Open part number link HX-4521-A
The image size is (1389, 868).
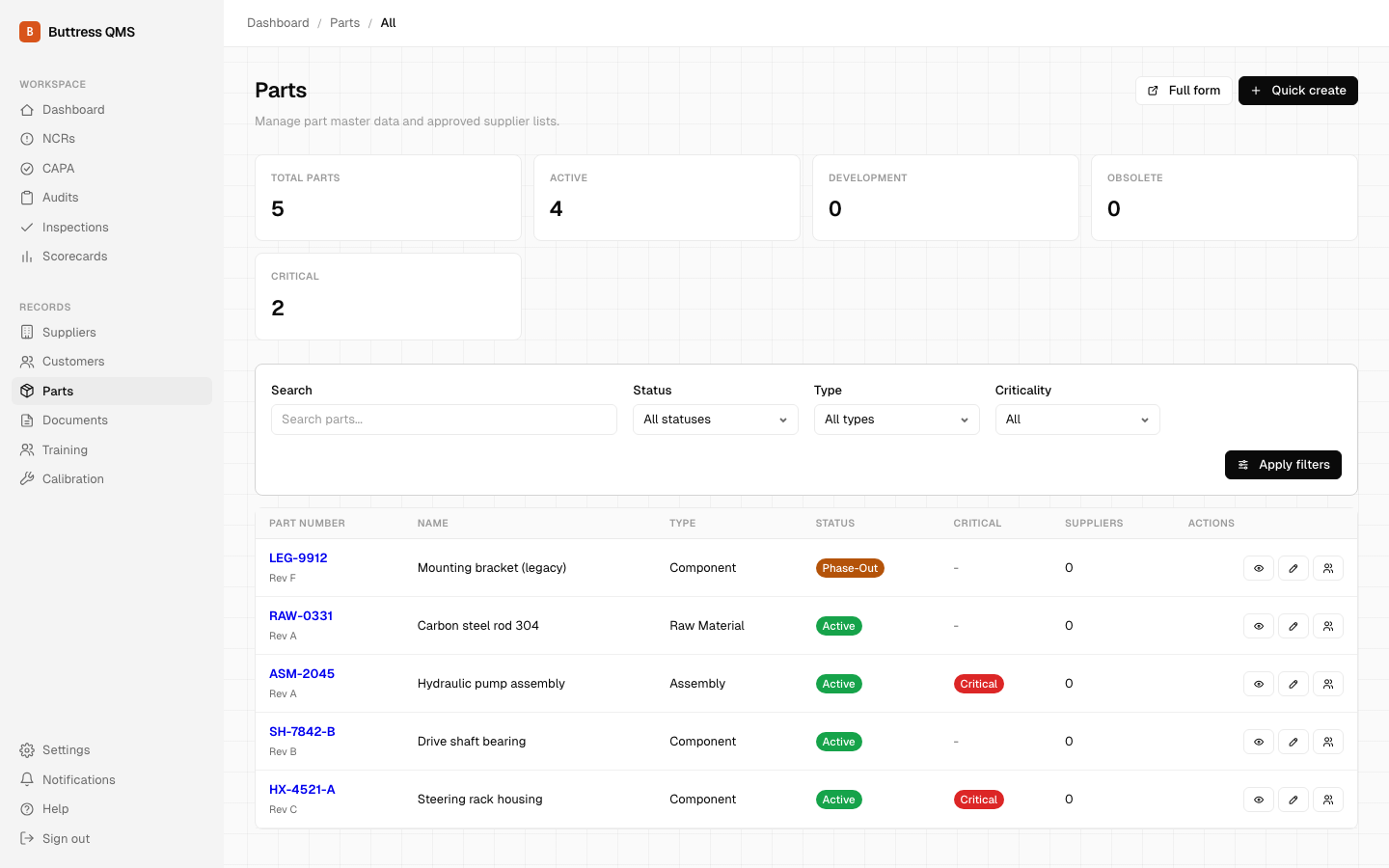point(302,790)
